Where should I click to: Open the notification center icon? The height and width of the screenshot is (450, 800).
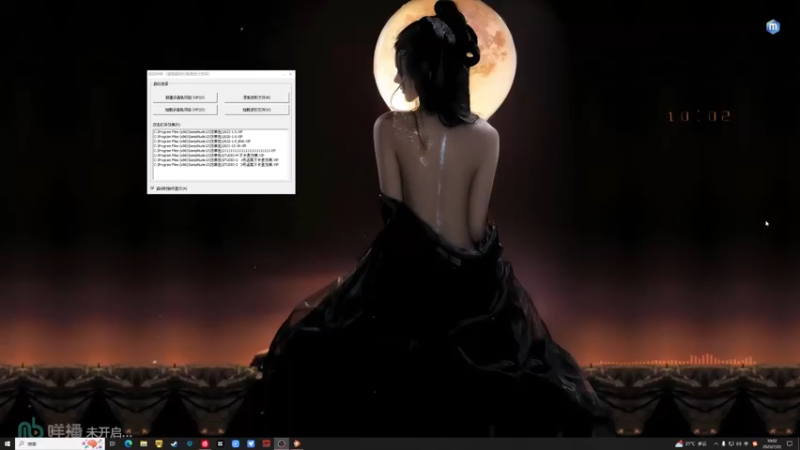tap(789, 443)
